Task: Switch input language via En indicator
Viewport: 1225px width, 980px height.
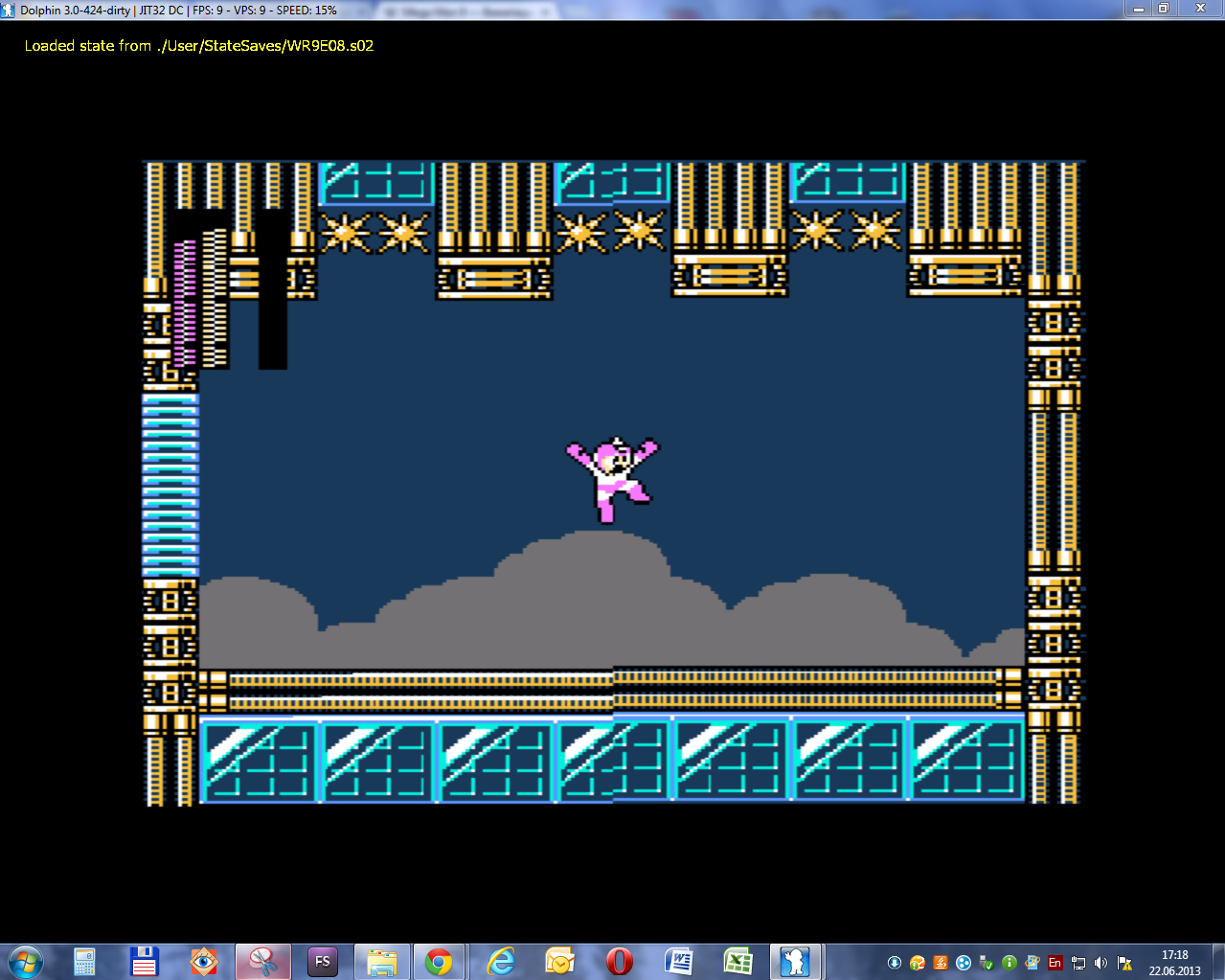Action: [x=1055, y=963]
